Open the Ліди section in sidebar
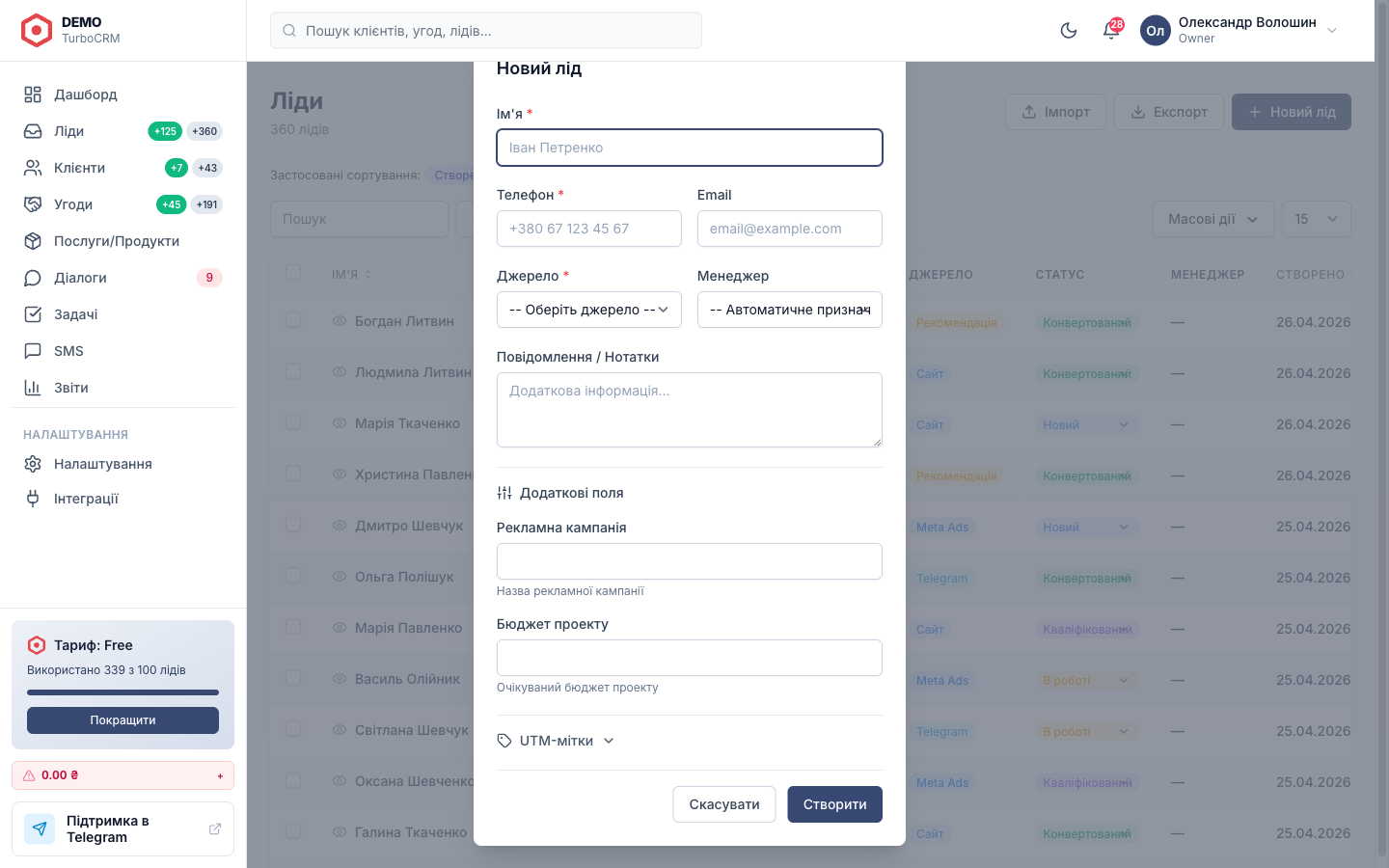This screenshot has height=868, width=1389. (x=123, y=131)
